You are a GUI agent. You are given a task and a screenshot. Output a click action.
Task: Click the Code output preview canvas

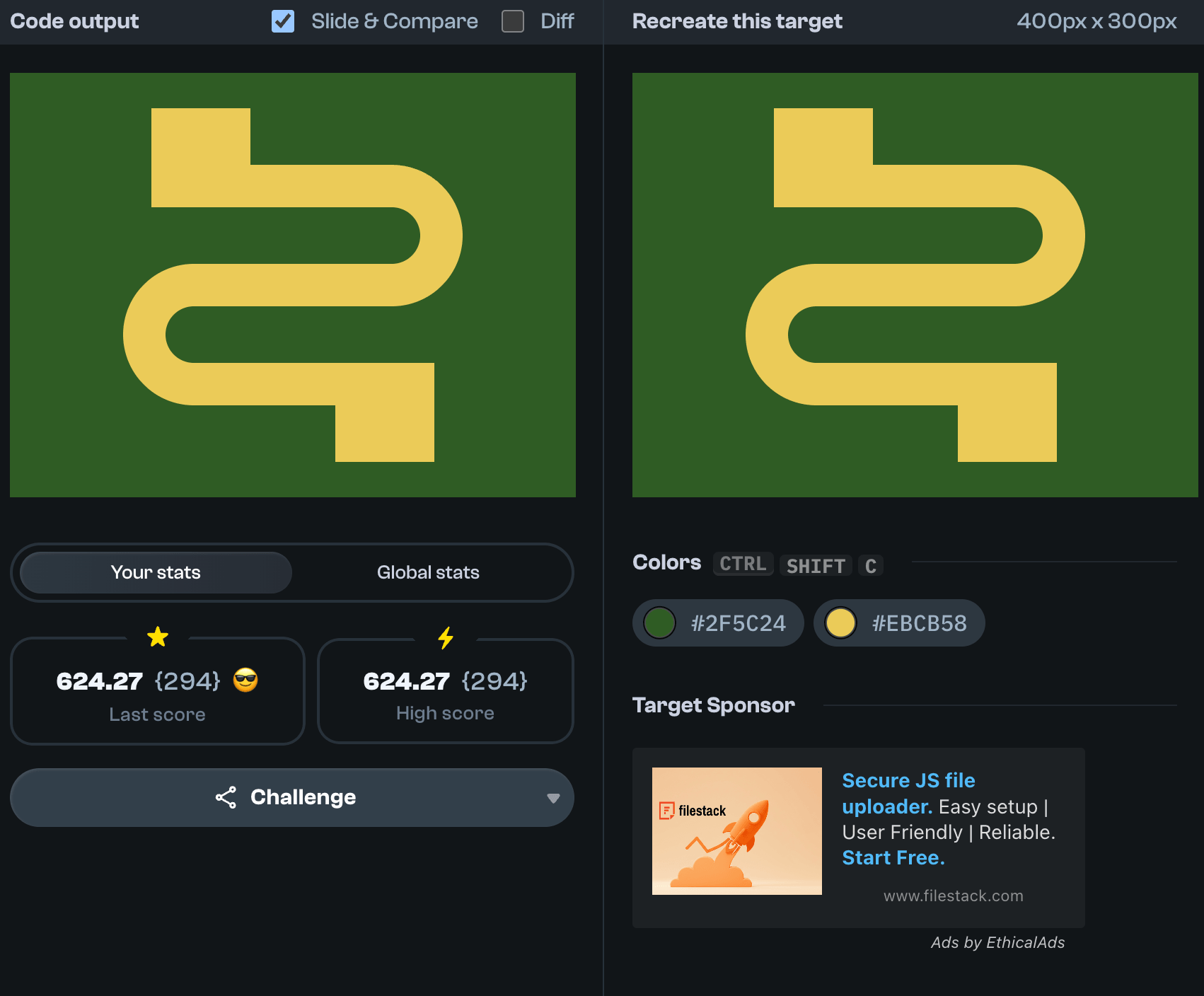(x=293, y=285)
